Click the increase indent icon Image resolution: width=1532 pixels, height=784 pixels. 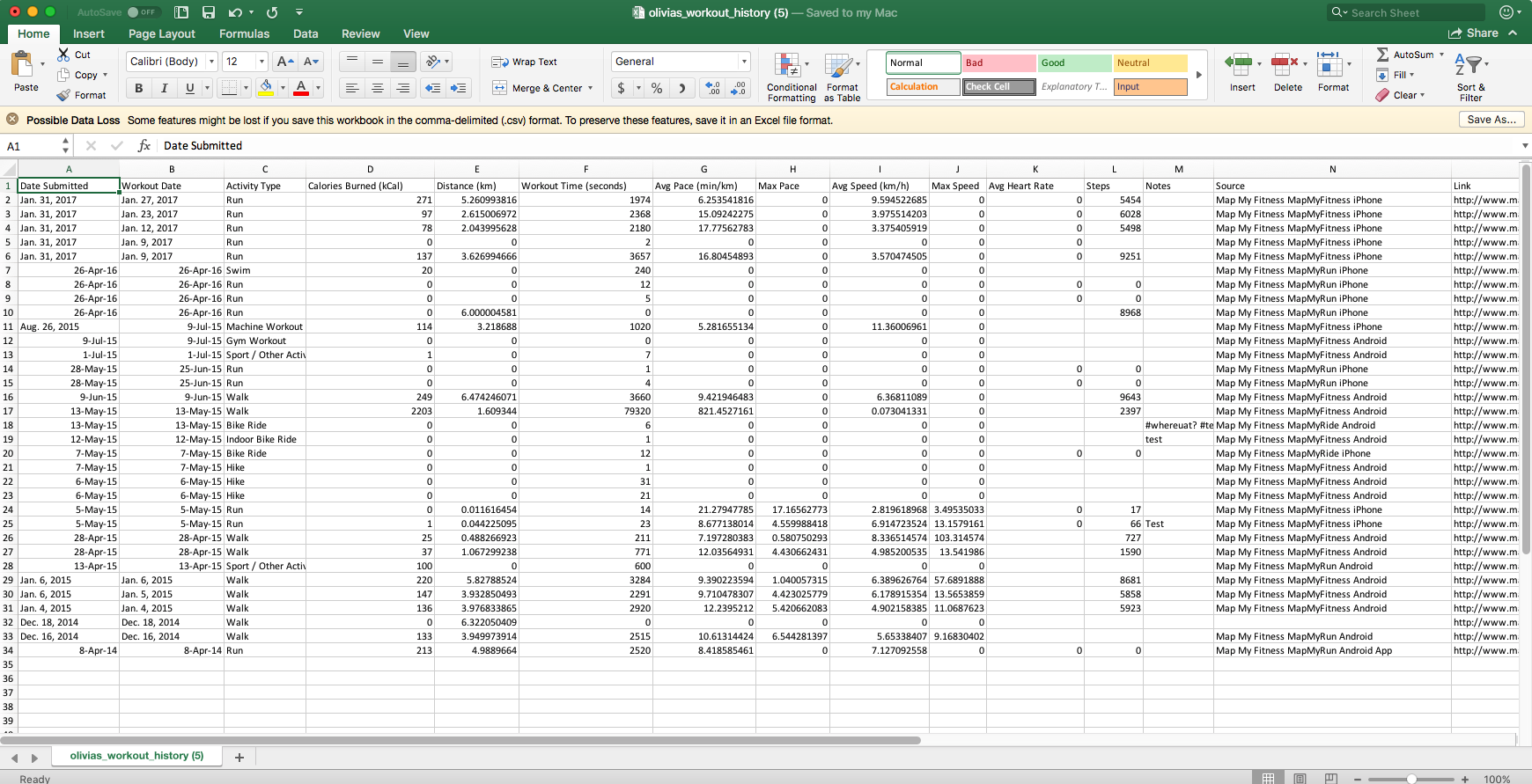(x=458, y=88)
